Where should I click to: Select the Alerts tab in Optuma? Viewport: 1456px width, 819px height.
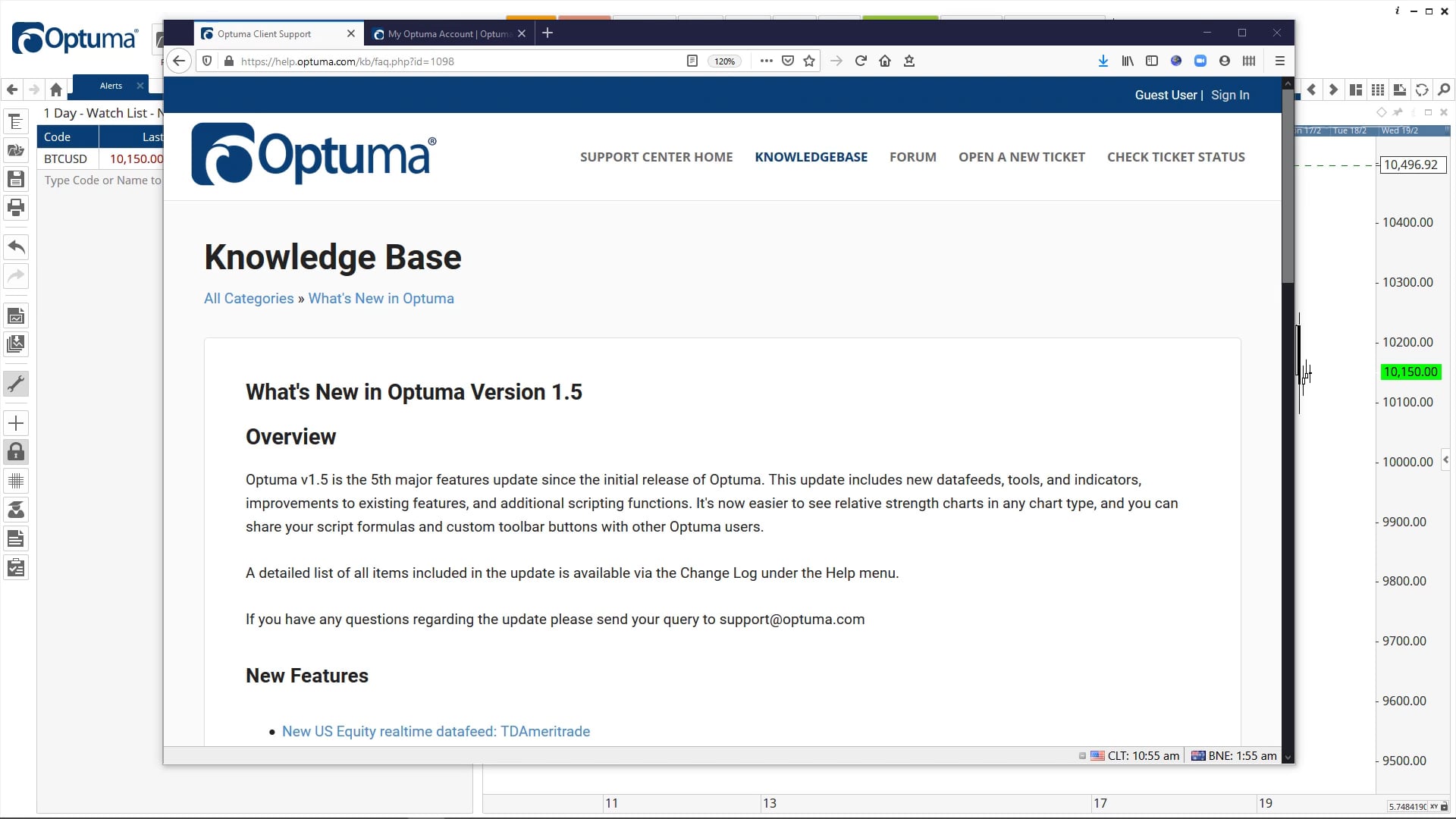click(111, 86)
